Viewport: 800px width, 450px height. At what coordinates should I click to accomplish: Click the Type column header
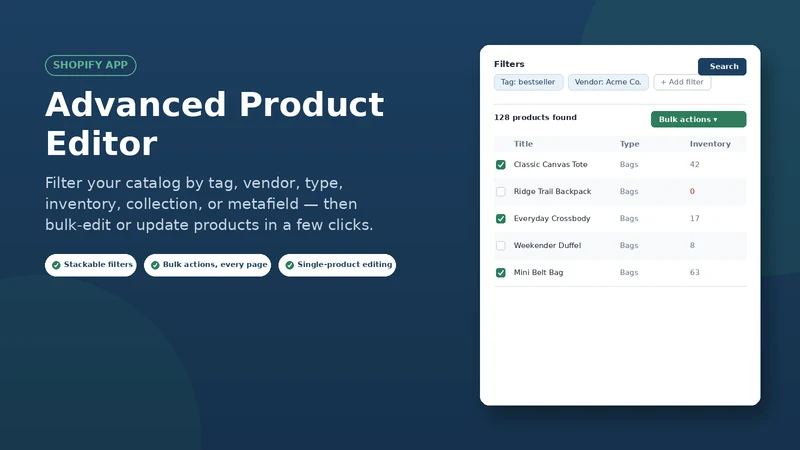point(629,144)
